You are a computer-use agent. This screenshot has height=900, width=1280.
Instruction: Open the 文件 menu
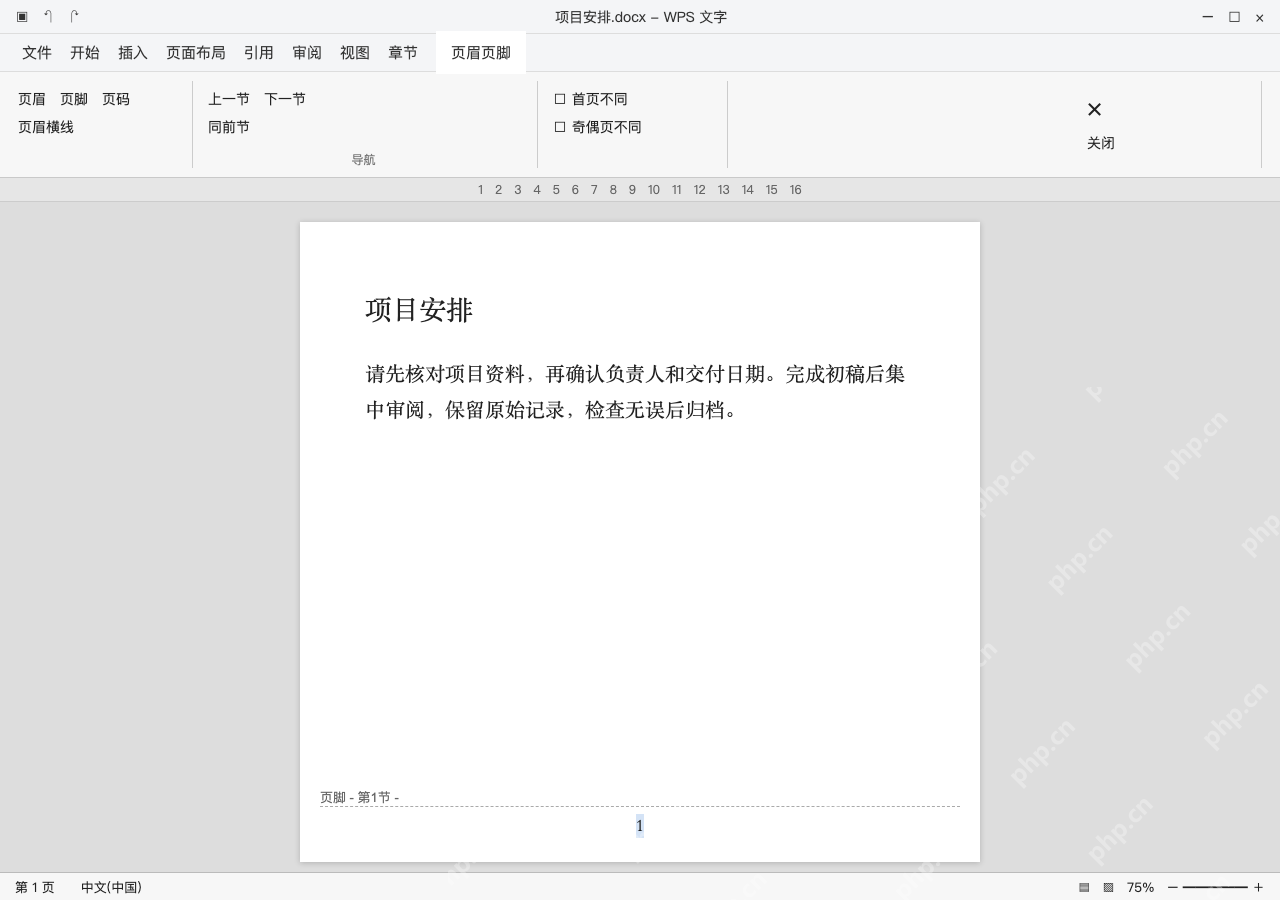click(37, 53)
